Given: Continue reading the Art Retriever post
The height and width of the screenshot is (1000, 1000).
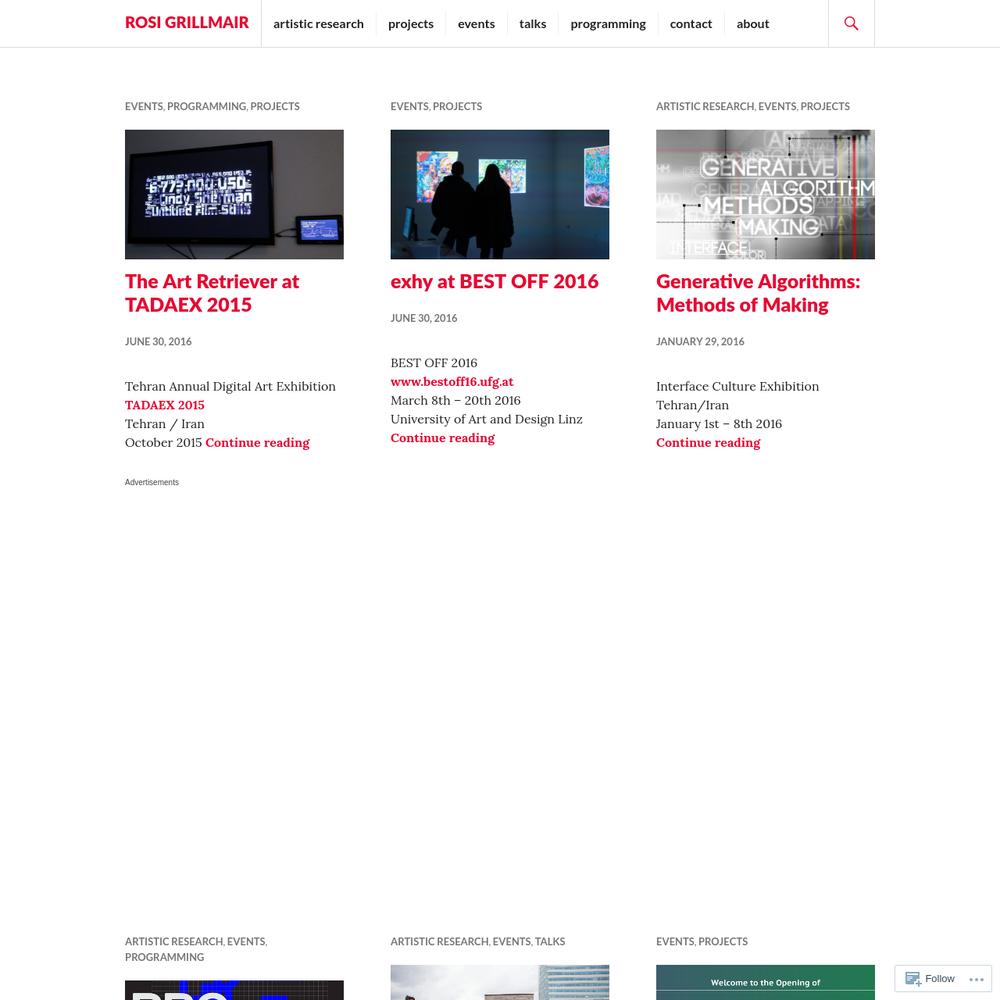Looking at the screenshot, I should pos(257,443).
